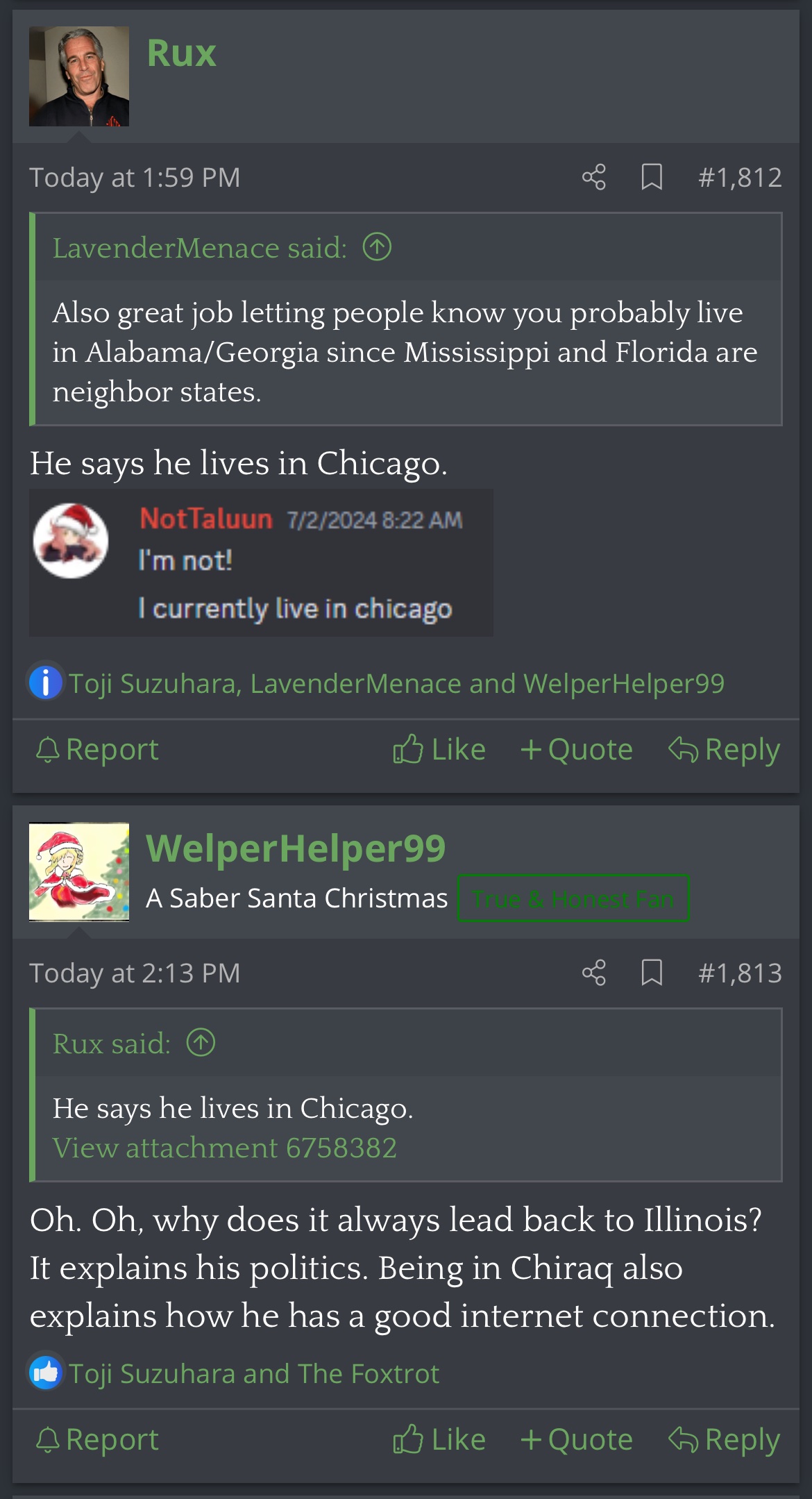Click informative reaction icon under Rux's post

pos(46,682)
